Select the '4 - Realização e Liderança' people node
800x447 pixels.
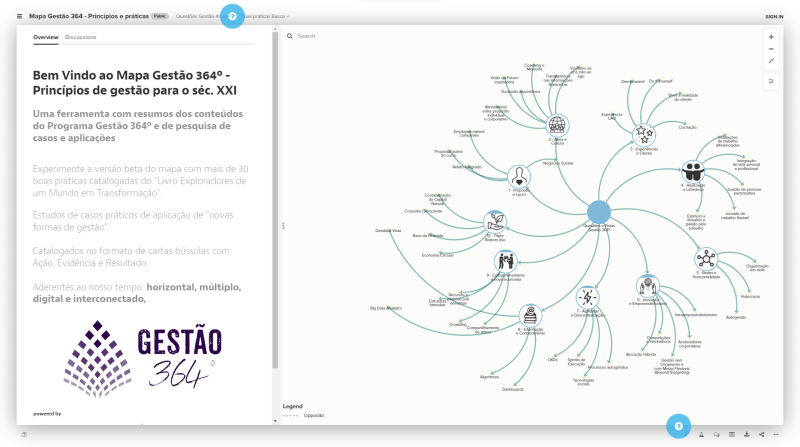coord(693,171)
